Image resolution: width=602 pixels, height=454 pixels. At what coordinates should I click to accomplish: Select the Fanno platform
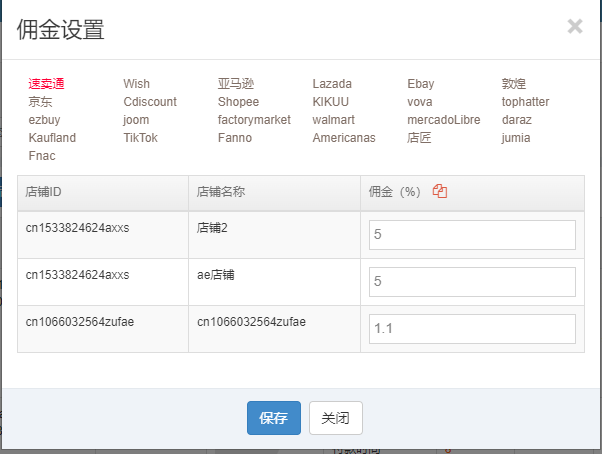235,138
